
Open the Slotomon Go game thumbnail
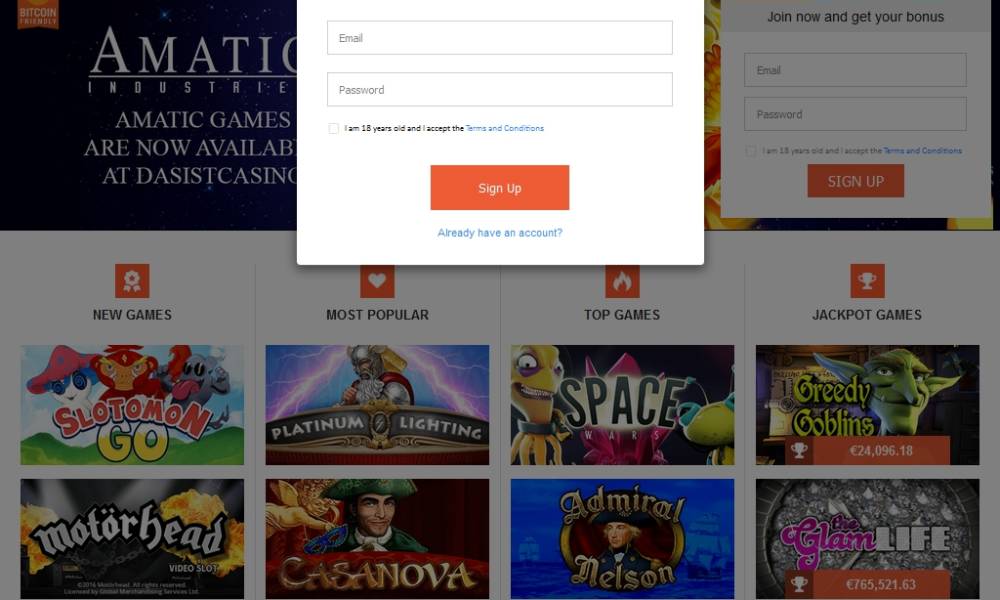(x=132, y=405)
